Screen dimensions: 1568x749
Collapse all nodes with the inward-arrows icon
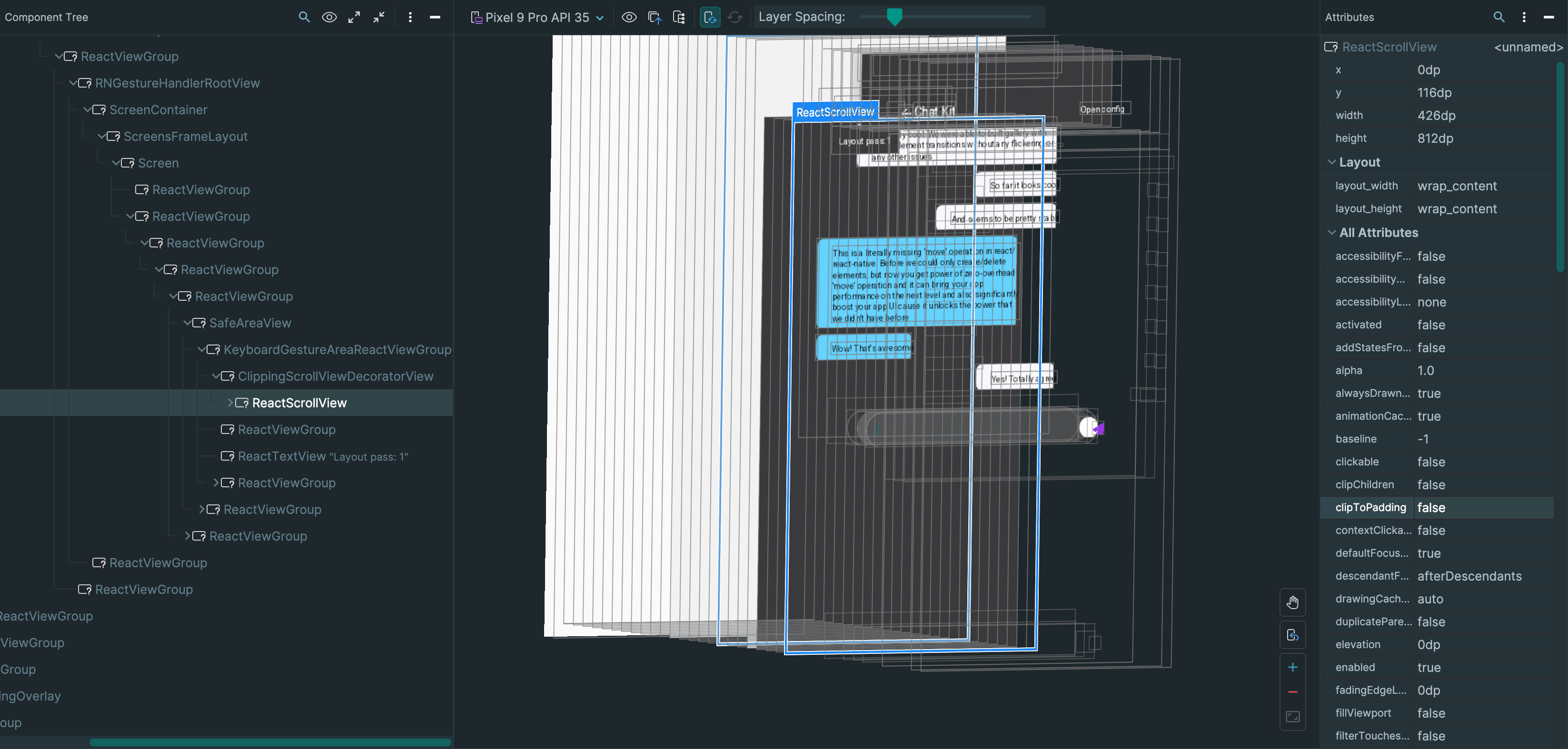[378, 17]
